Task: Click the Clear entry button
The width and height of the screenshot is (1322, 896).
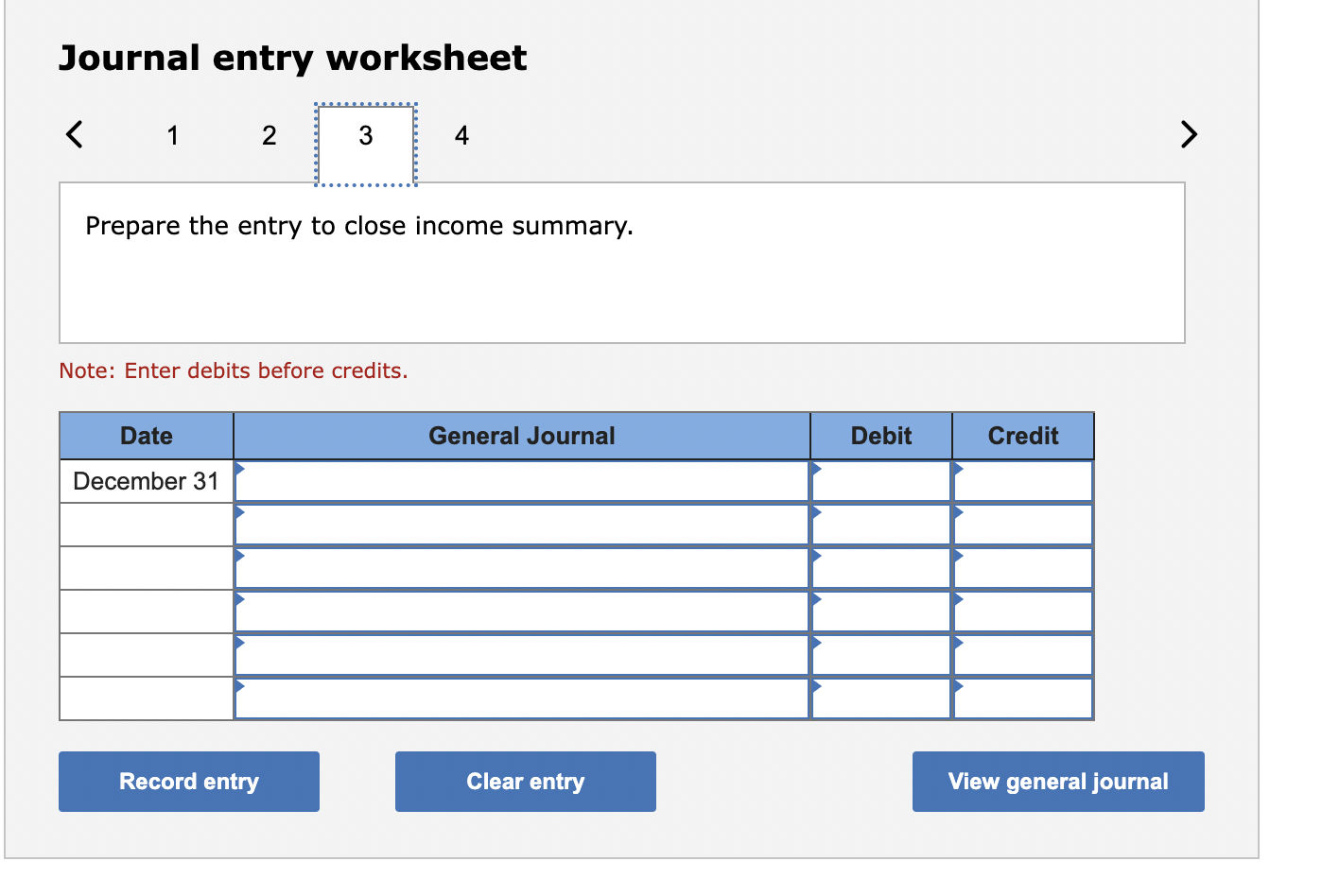Action: (526, 782)
